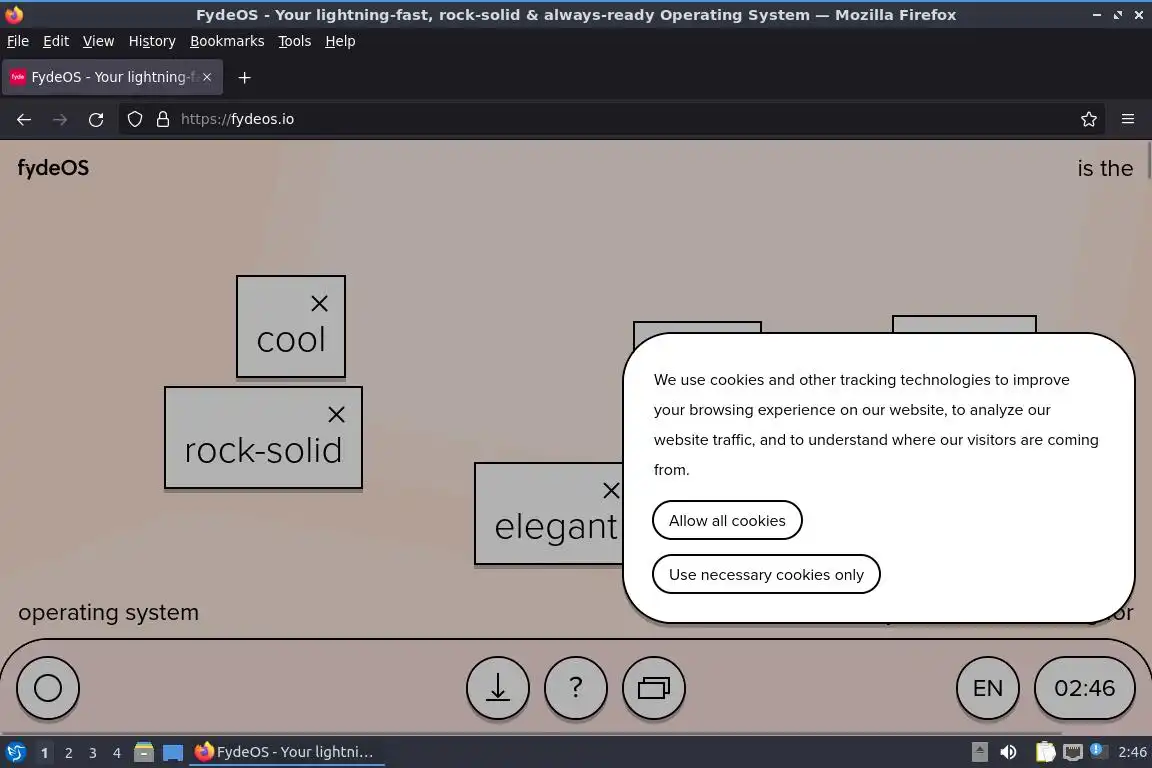Viewport: 1152px width, 768px height.
Task: Open the Edit menu
Action: pos(56,41)
